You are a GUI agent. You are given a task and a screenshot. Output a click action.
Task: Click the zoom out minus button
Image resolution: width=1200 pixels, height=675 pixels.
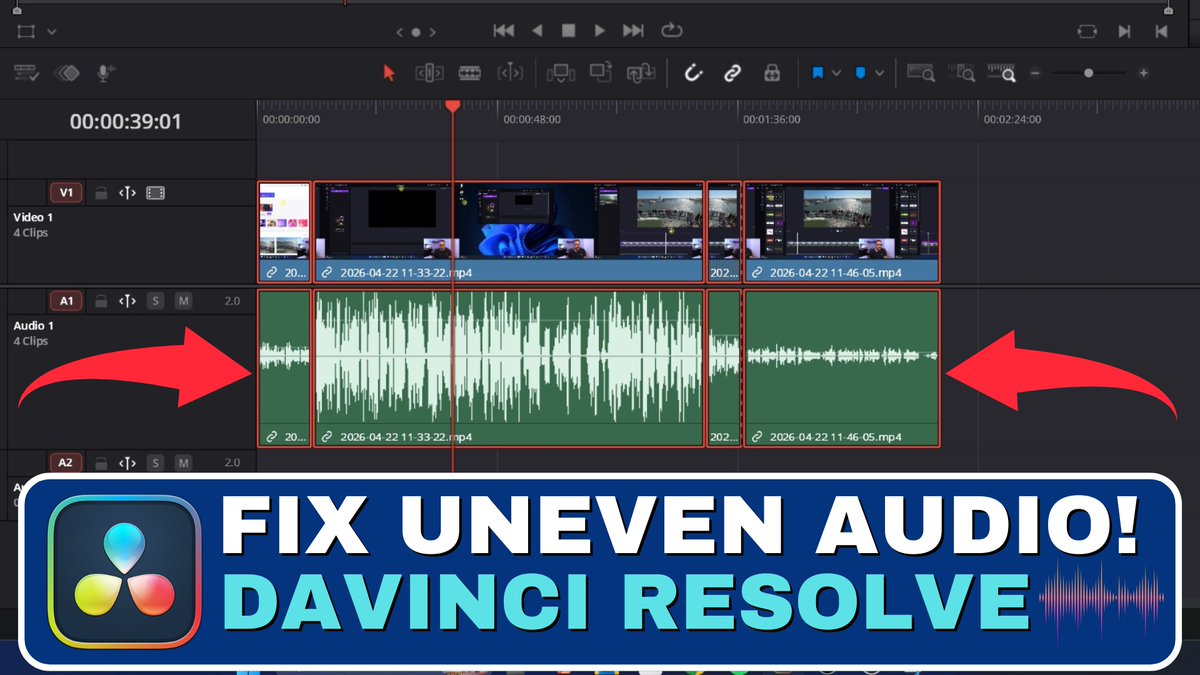pos(1035,73)
